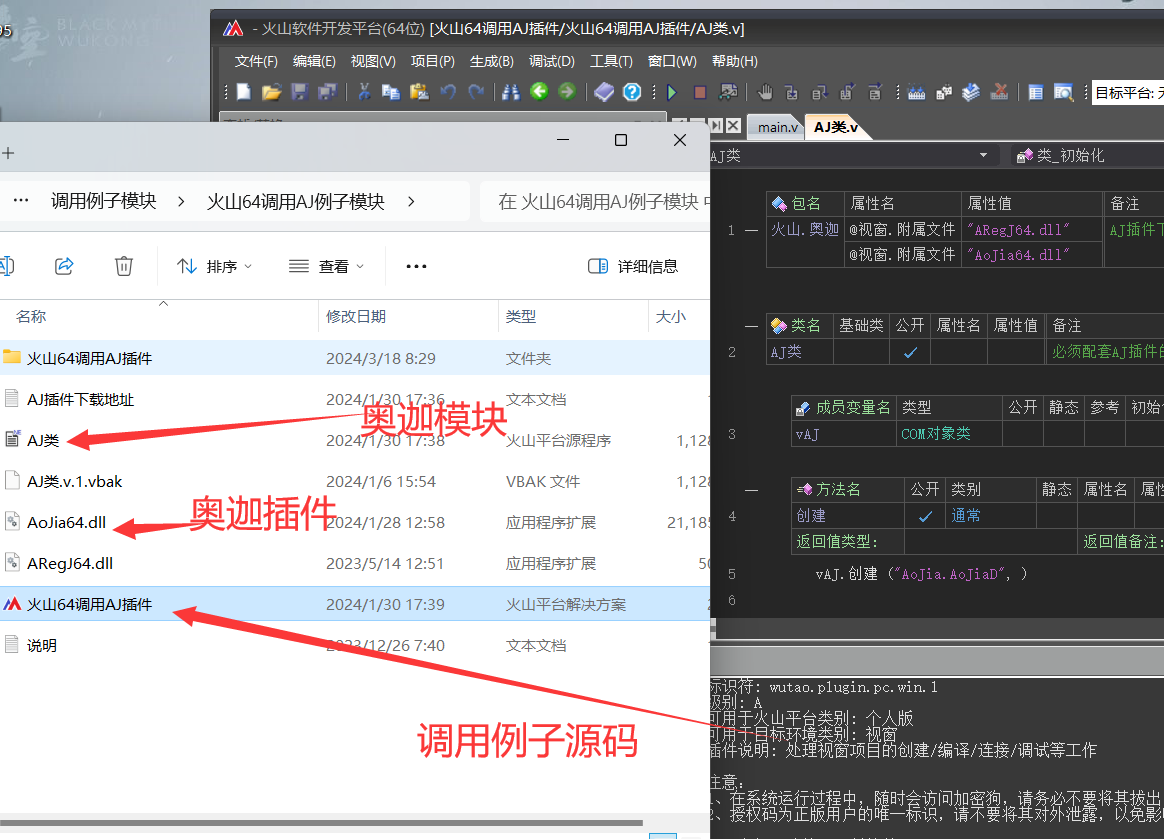The height and width of the screenshot is (839, 1164).
Task: Collapse the 包名 block at line 1
Action: pyautogui.click(x=751, y=230)
